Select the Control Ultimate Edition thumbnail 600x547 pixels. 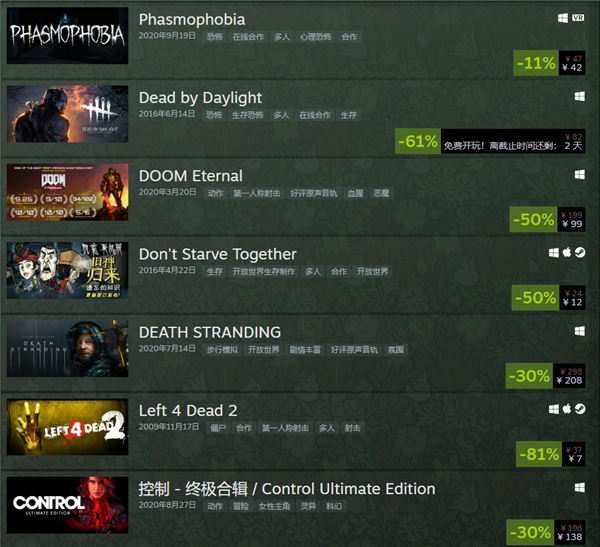point(67,505)
